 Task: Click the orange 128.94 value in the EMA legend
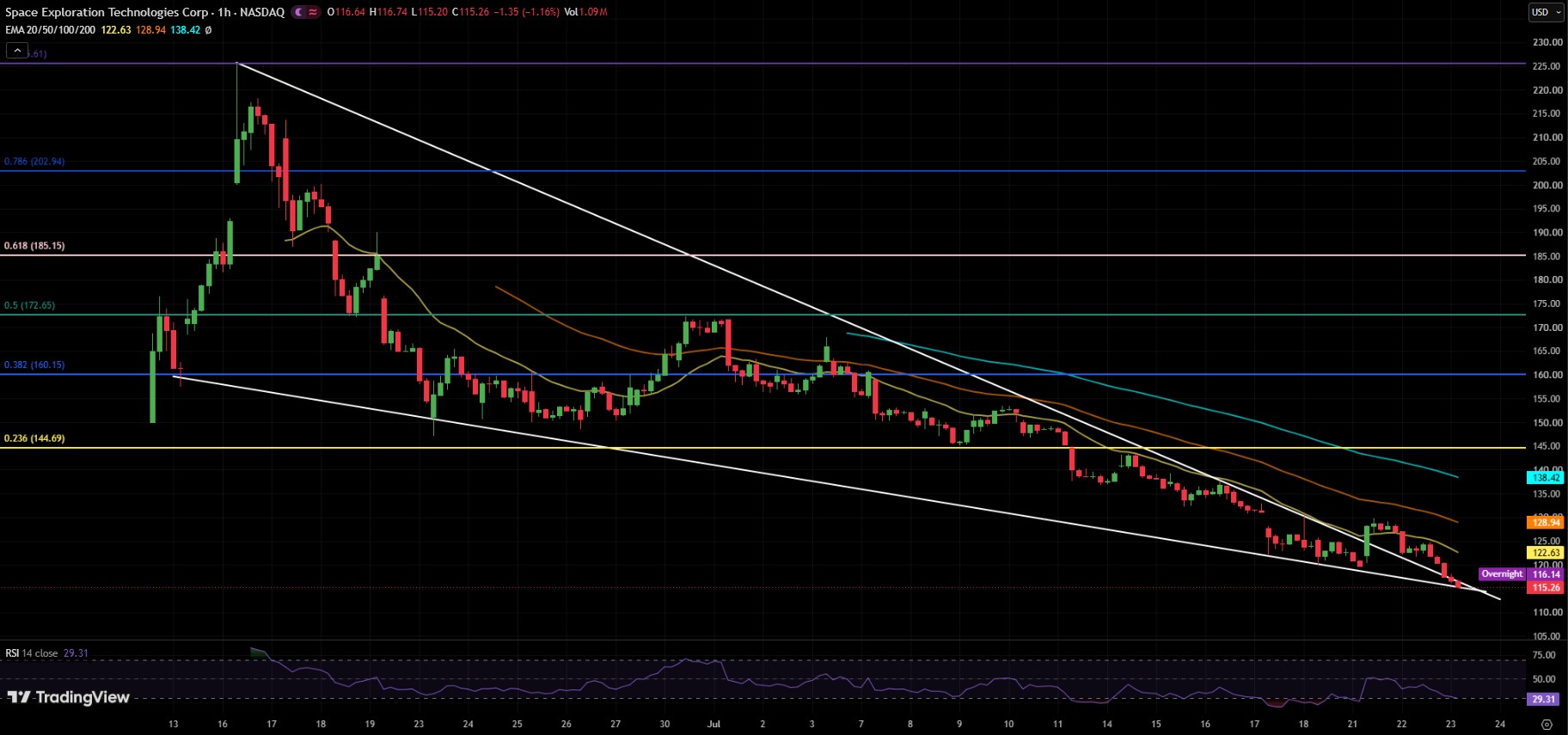(x=150, y=30)
